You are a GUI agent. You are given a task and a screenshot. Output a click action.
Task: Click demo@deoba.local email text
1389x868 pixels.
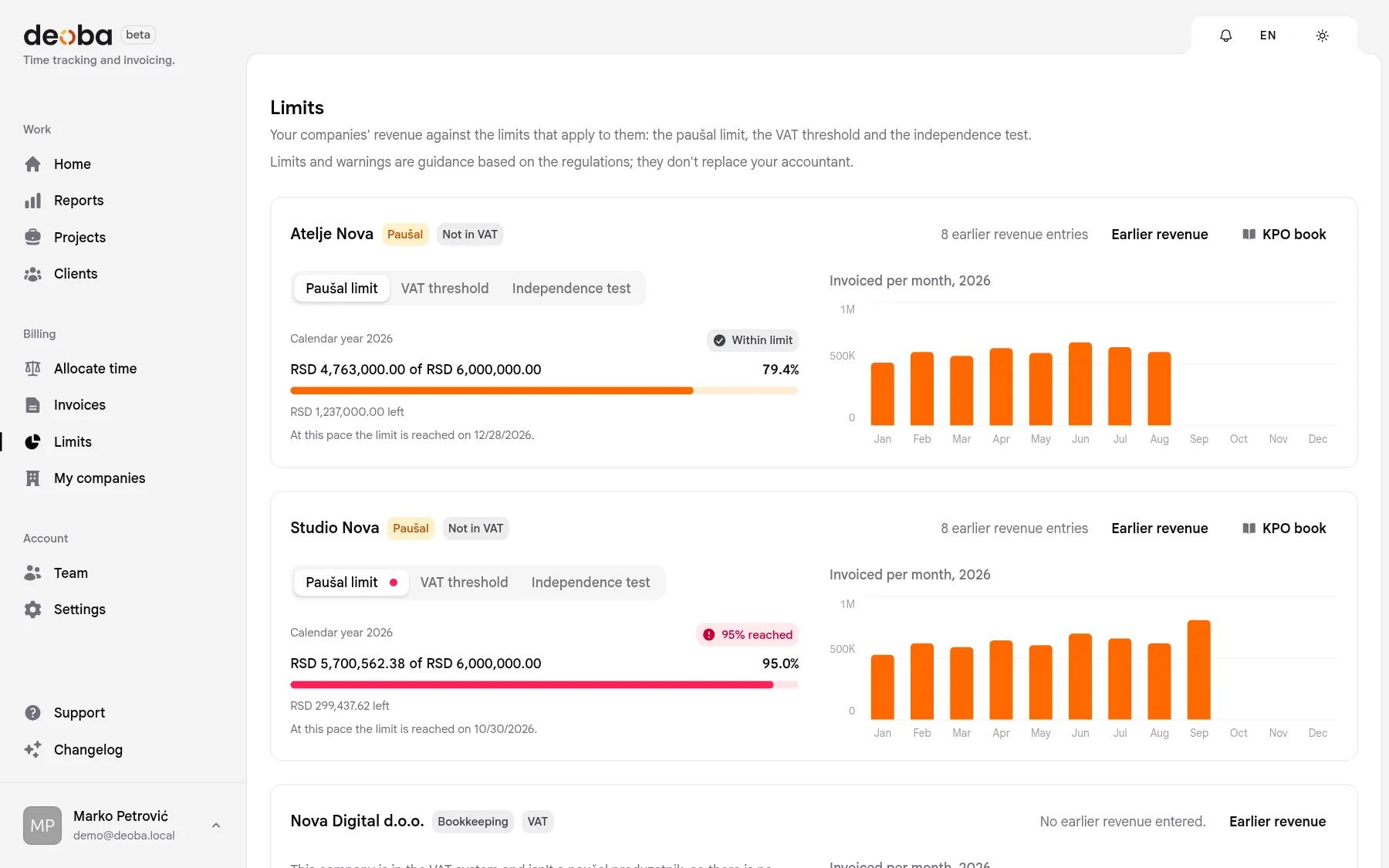[123, 836]
